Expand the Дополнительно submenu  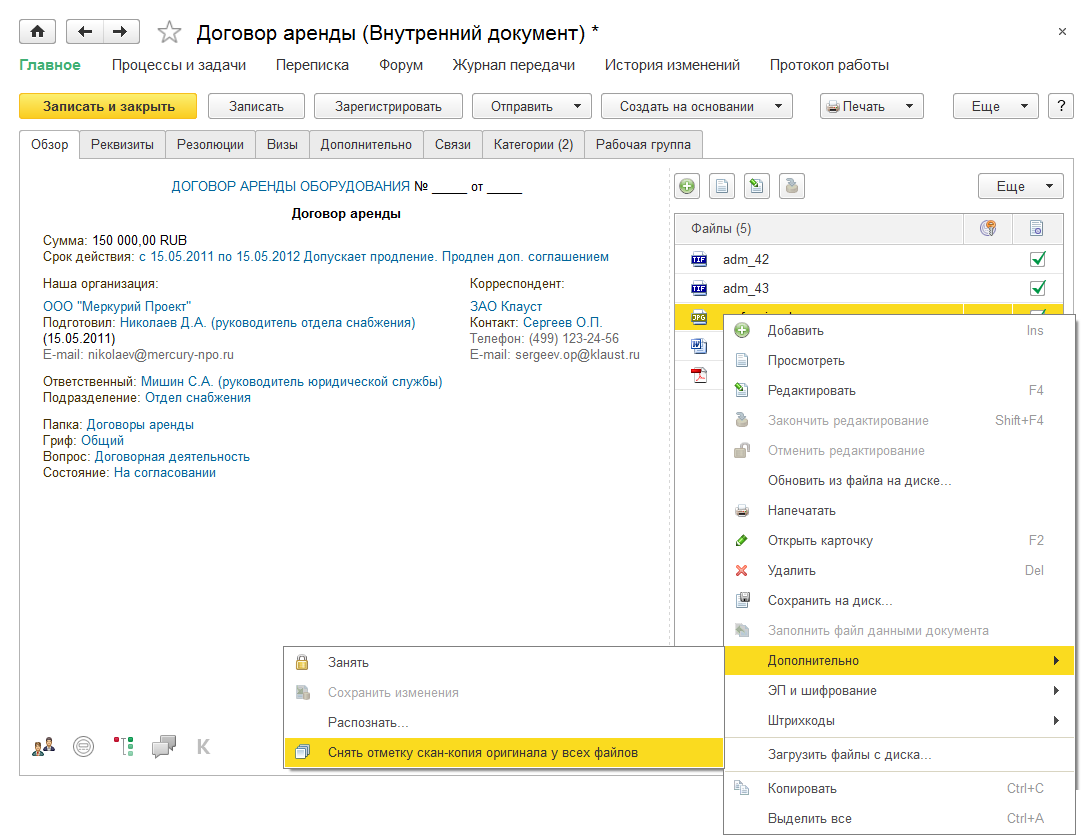coord(899,661)
